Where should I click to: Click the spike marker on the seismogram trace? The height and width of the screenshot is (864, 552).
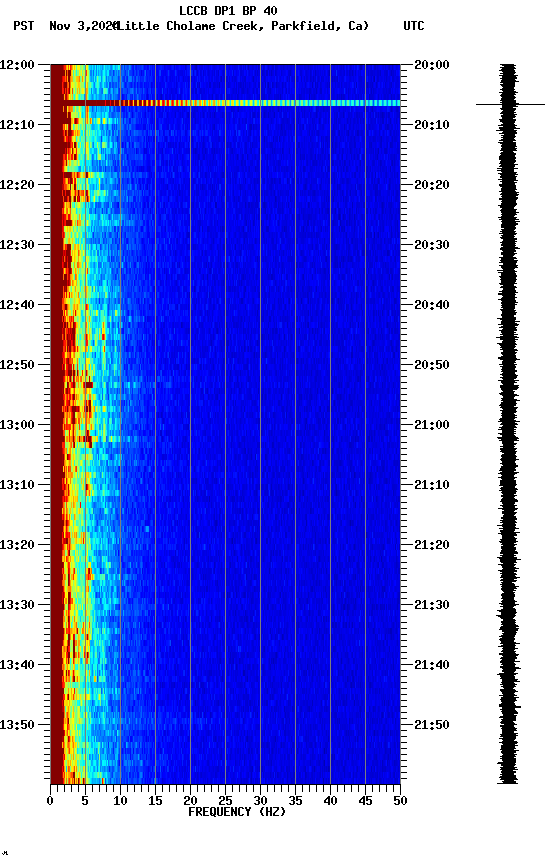[510, 104]
